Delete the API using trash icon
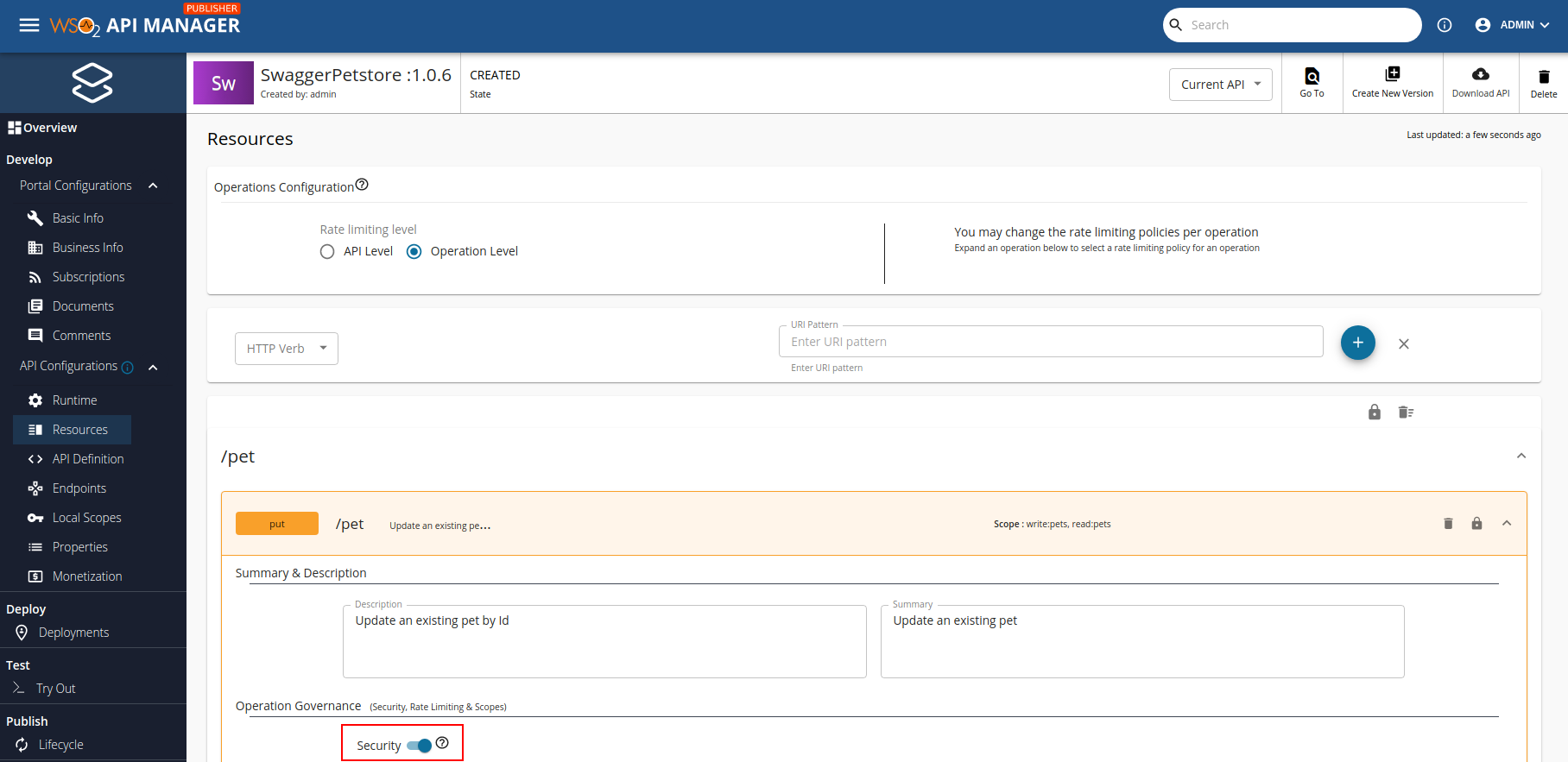The height and width of the screenshot is (762, 1568). click(1543, 78)
